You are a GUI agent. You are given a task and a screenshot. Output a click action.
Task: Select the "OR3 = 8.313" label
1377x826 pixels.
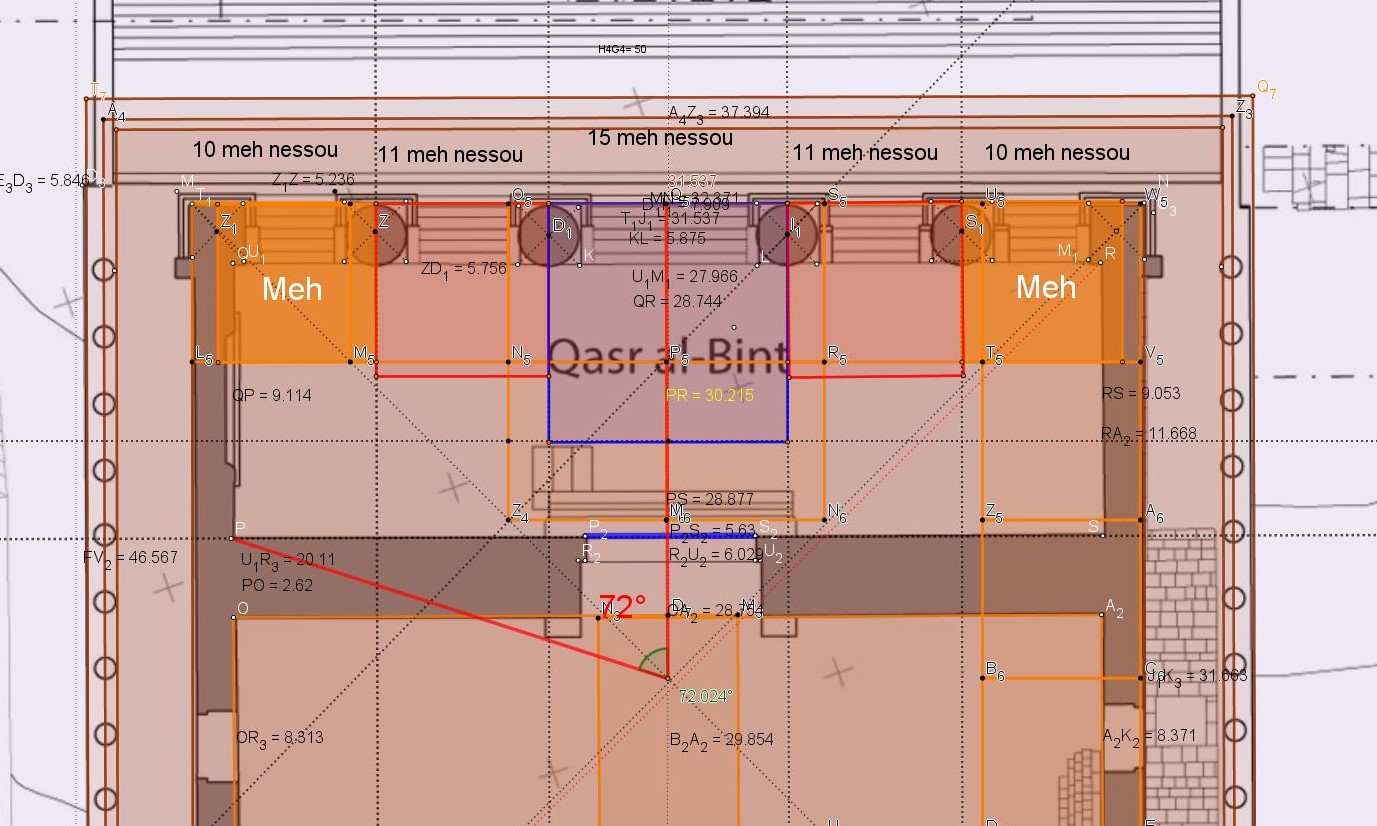279,738
